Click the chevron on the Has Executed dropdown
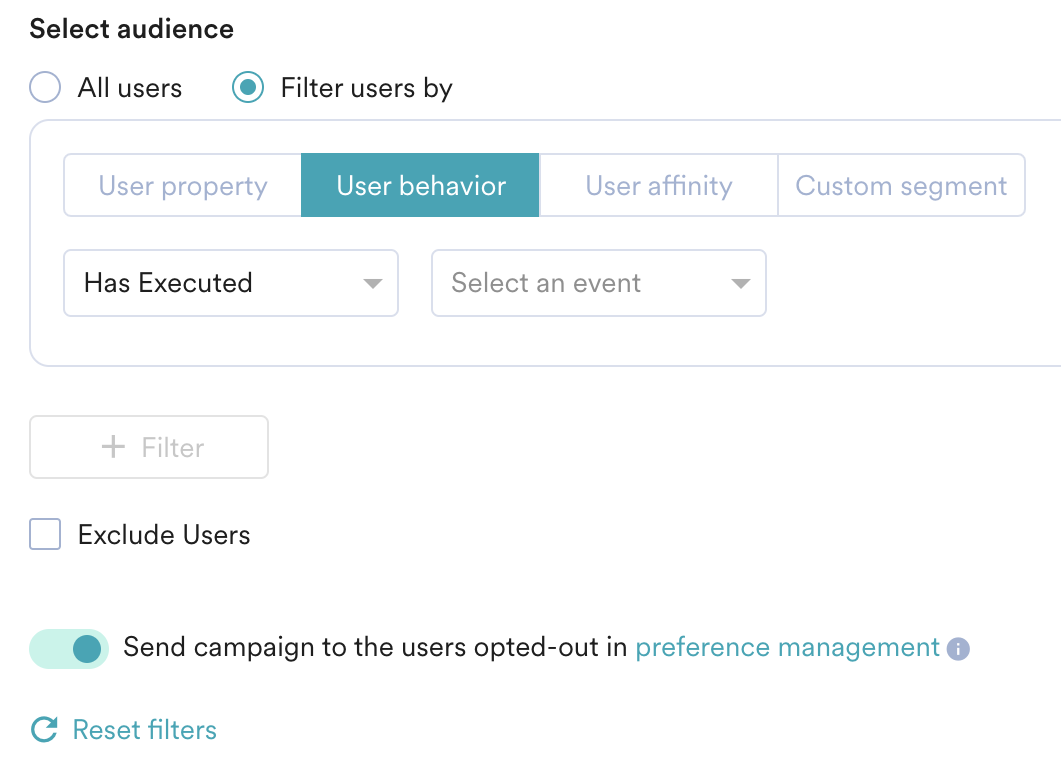Screen dimensions: 1061x776 click(372, 283)
